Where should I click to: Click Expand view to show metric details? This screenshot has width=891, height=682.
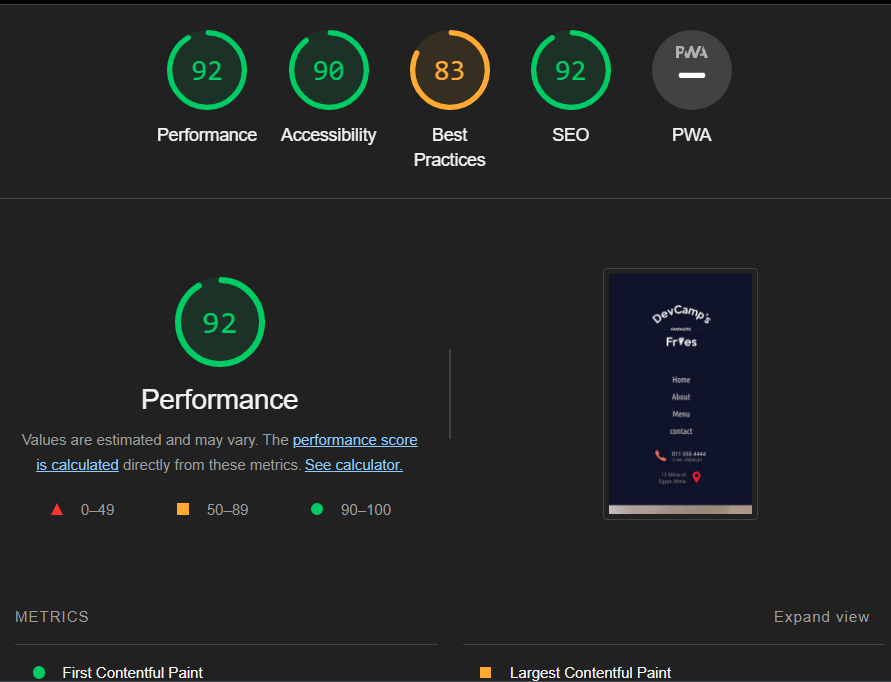coord(821,616)
